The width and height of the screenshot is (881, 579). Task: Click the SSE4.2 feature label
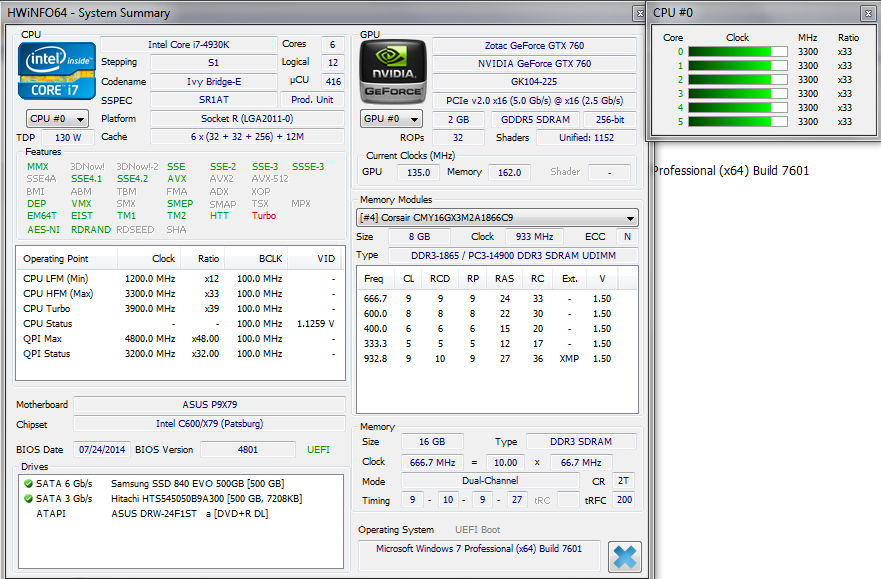[x=133, y=179]
